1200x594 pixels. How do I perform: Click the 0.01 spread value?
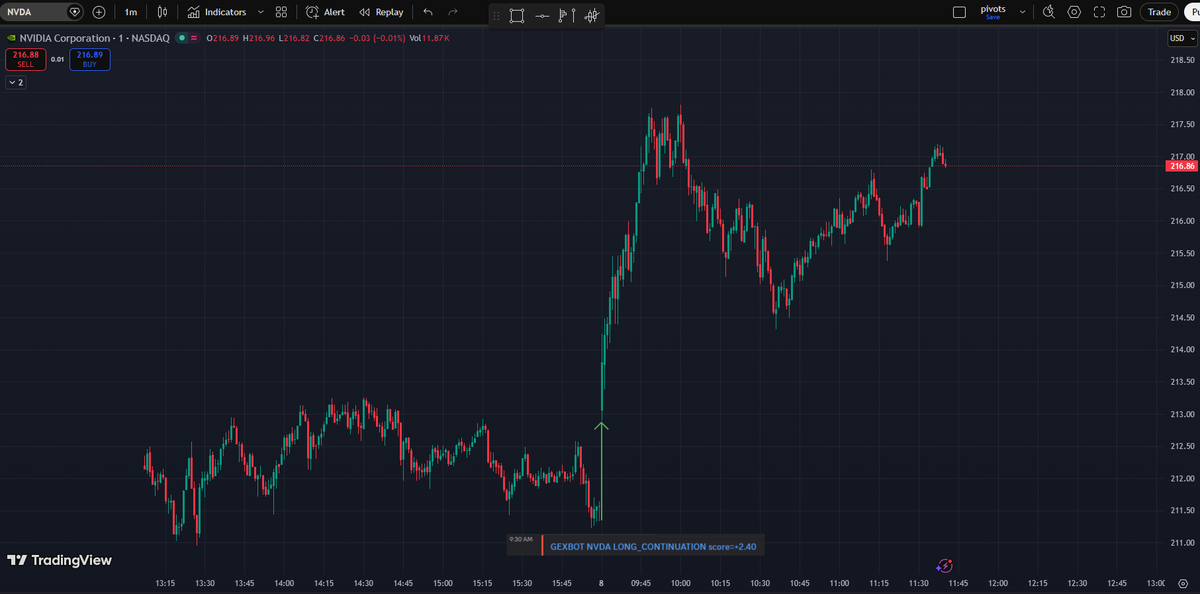click(57, 59)
